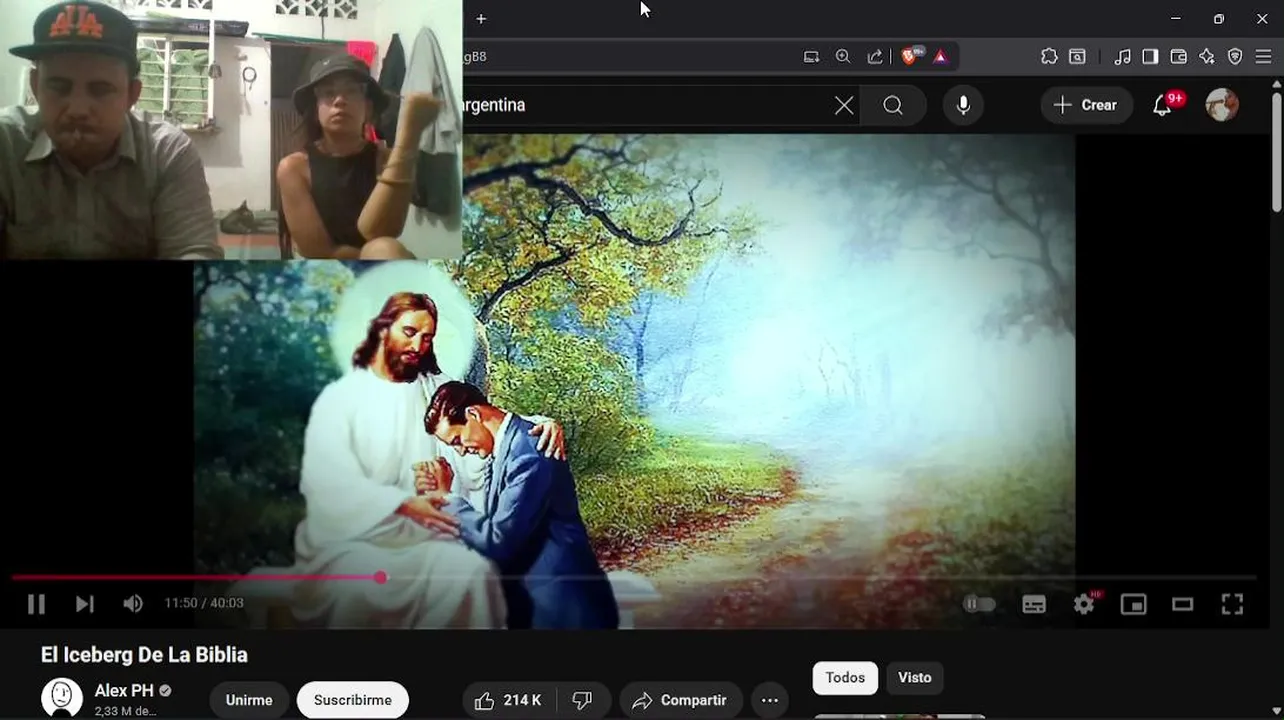Open YouTube notifications bell
The height and width of the screenshot is (720, 1284).
point(1163,105)
